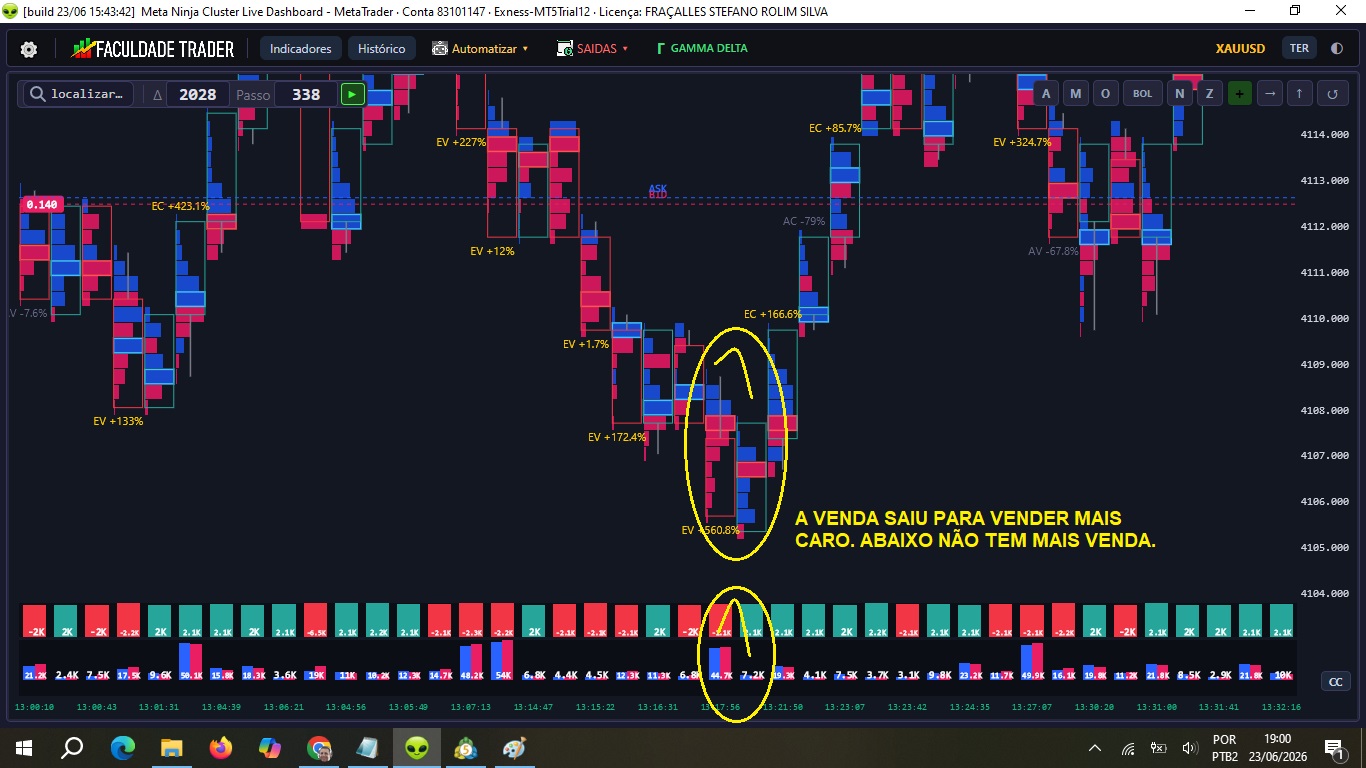Toggle the BOL chart overlay button

coord(1142,93)
